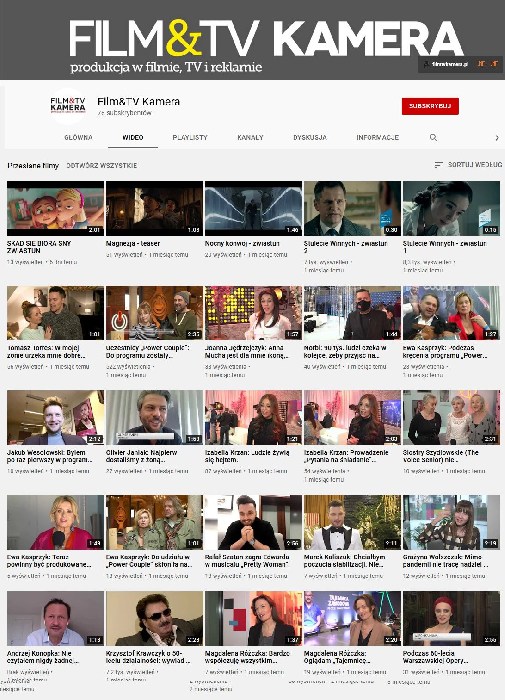Open the Dyskusja tab

(x=310, y=138)
